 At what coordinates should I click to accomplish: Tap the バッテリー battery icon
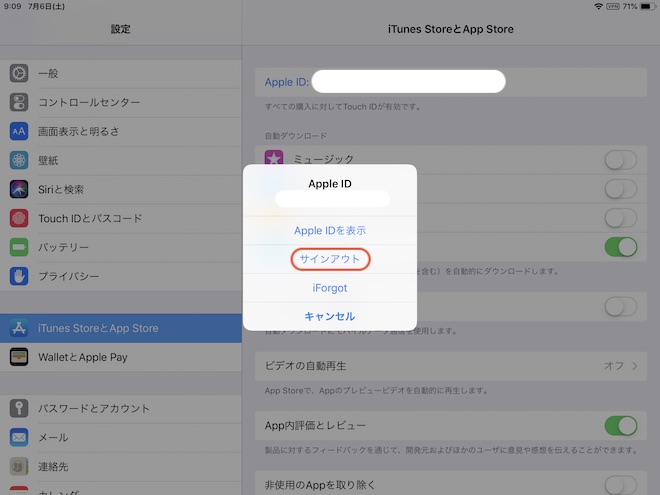(19, 248)
